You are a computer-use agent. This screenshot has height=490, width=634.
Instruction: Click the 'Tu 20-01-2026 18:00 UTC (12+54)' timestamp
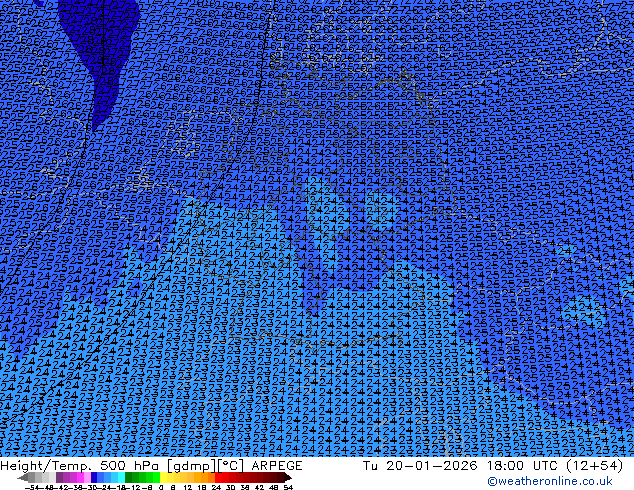point(493,466)
